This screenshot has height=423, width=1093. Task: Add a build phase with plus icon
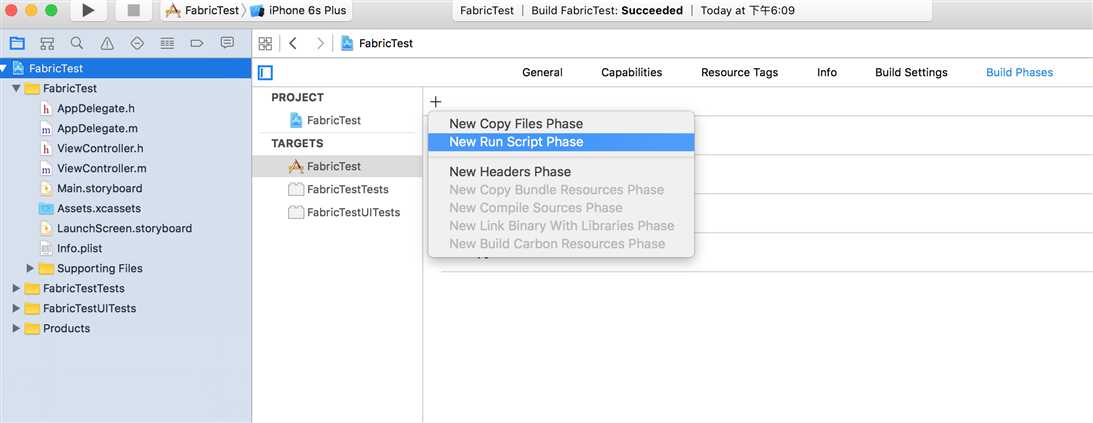436,102
